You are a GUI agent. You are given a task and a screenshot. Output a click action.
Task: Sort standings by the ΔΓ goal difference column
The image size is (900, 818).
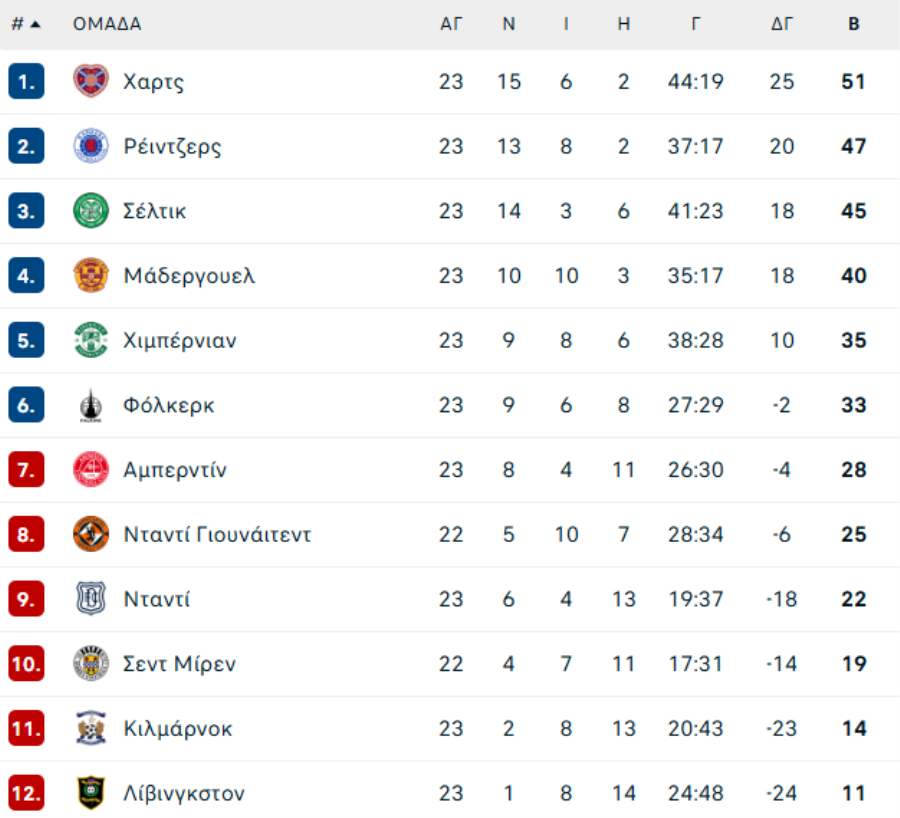pyautogui.click(x=781, y=24)
